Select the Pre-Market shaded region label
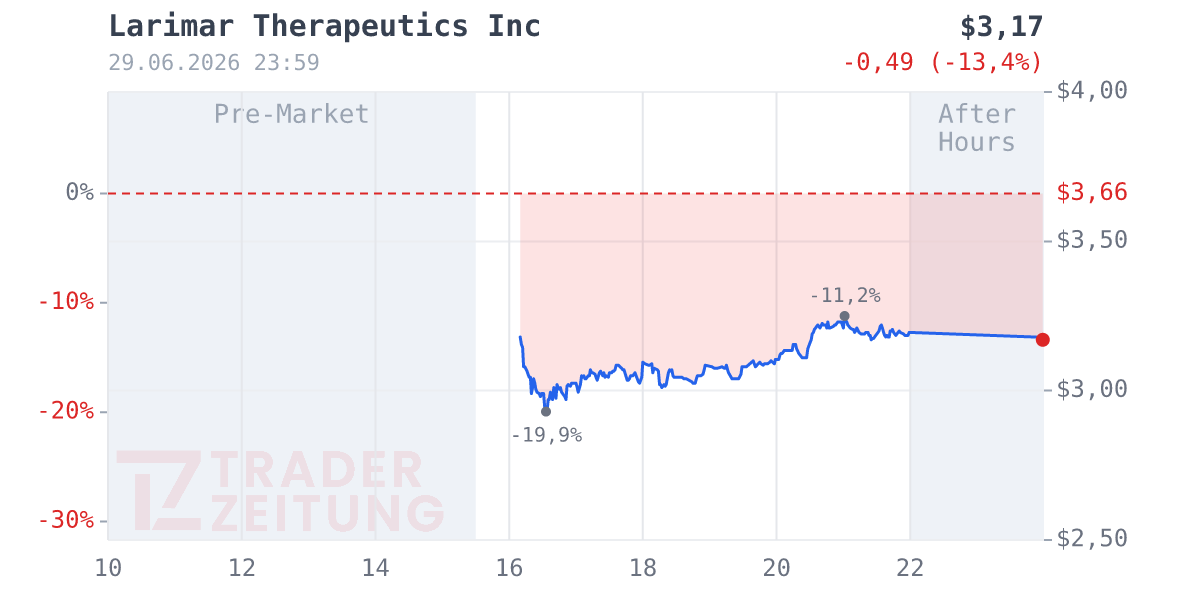The image size is (1200, 600). [x=292, y=114]
